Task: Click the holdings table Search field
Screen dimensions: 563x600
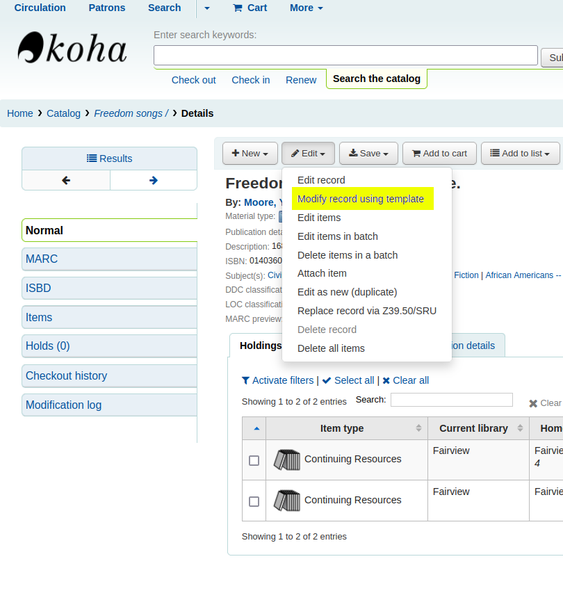Action: tap(452, 400)
